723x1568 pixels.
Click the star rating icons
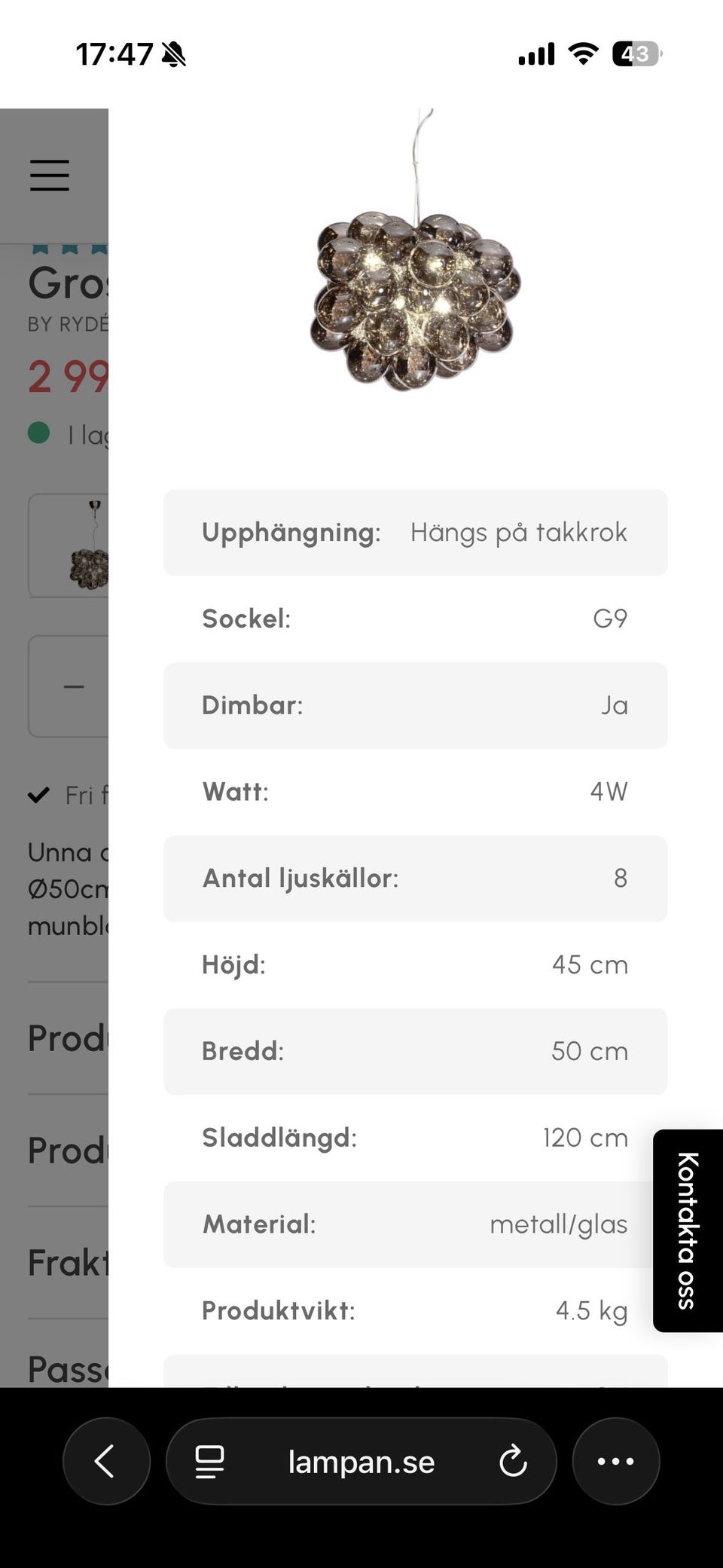tap(69, 248)
